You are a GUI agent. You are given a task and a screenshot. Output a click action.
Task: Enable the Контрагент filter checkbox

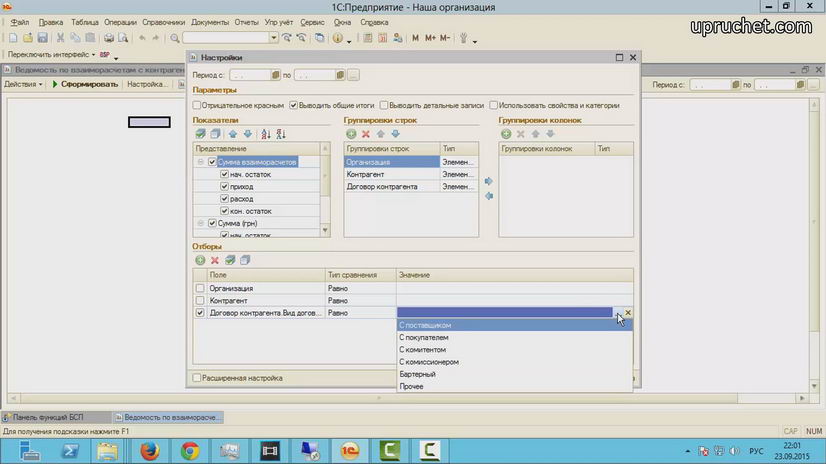[200, 301]
